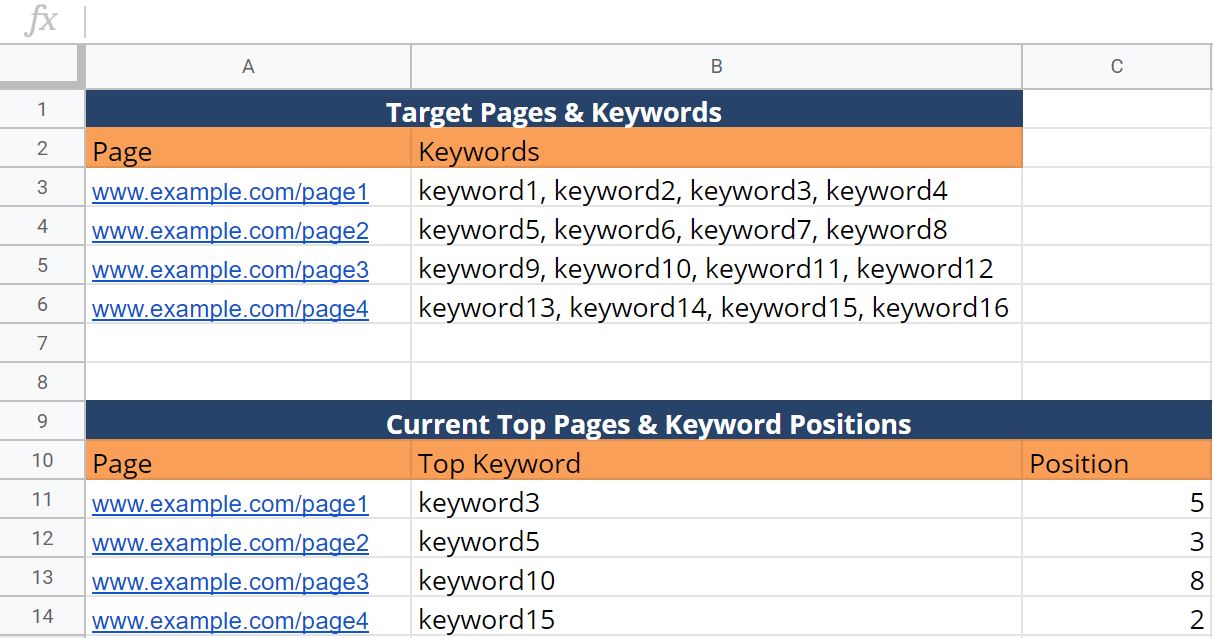
Task: Select cell listing keyword9 through keyword12
Action: (x=716, y=266)
